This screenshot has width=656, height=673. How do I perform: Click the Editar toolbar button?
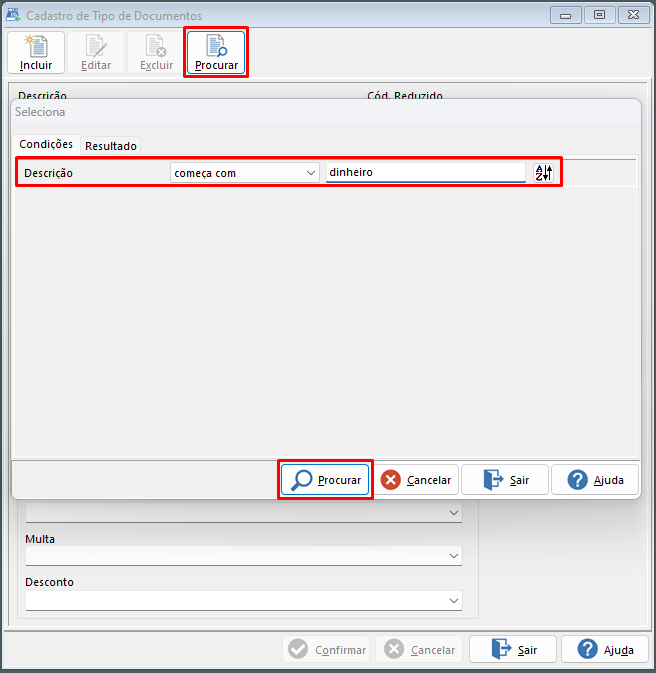[x=96, y=52]
